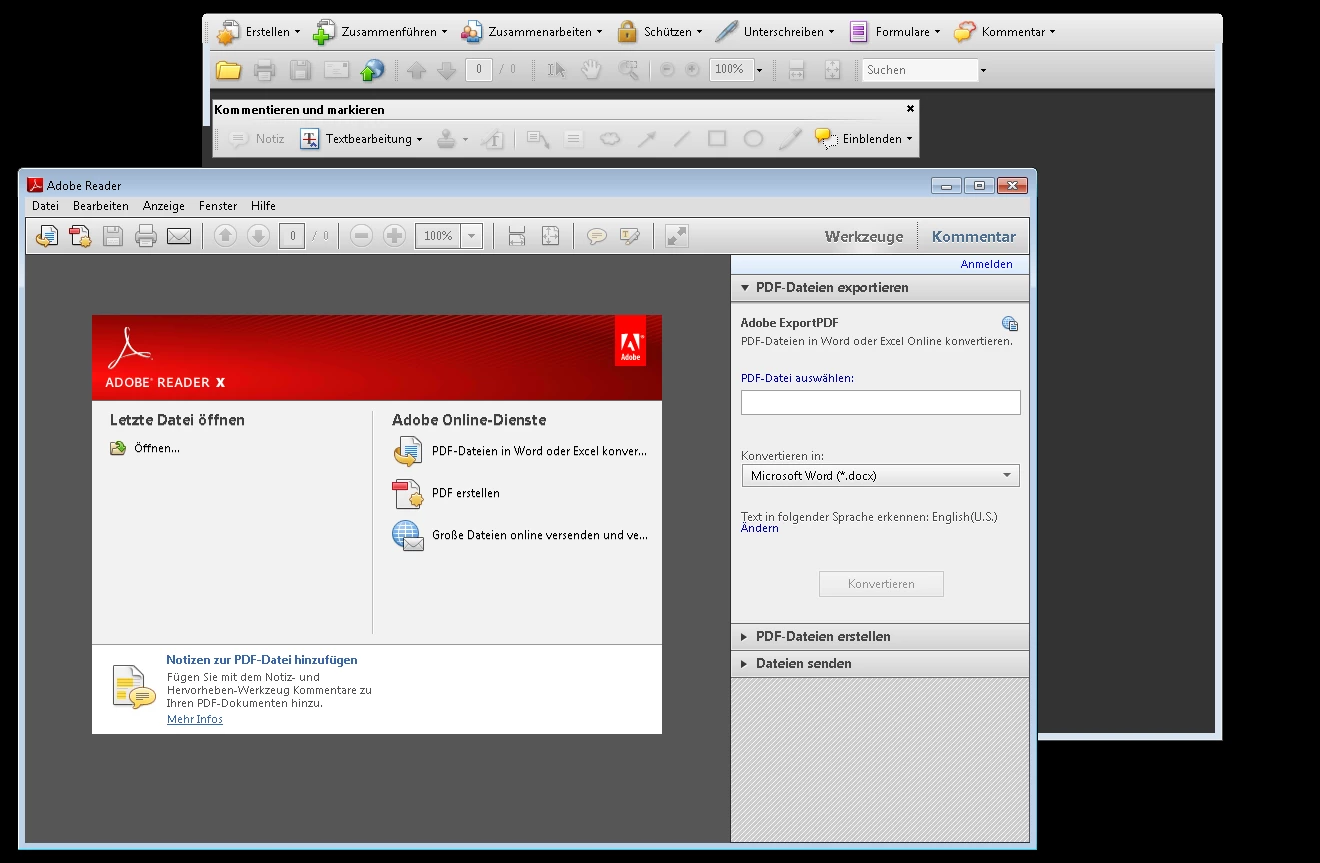Open the Formulare dropdown menu

point(895,32)
